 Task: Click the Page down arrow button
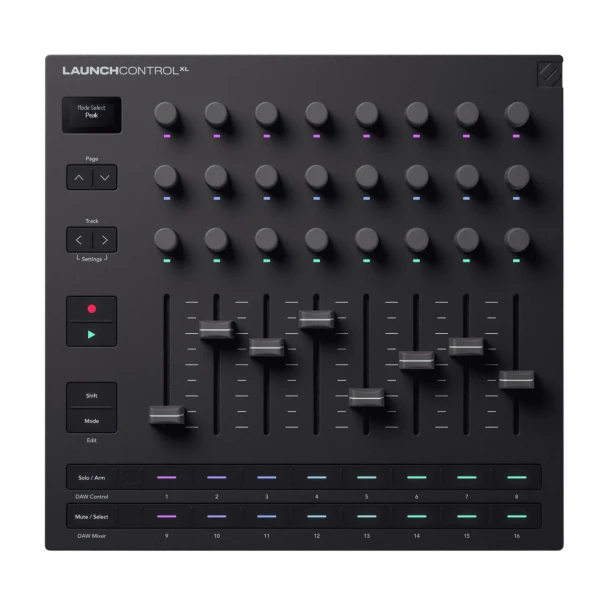coord(105,178)
